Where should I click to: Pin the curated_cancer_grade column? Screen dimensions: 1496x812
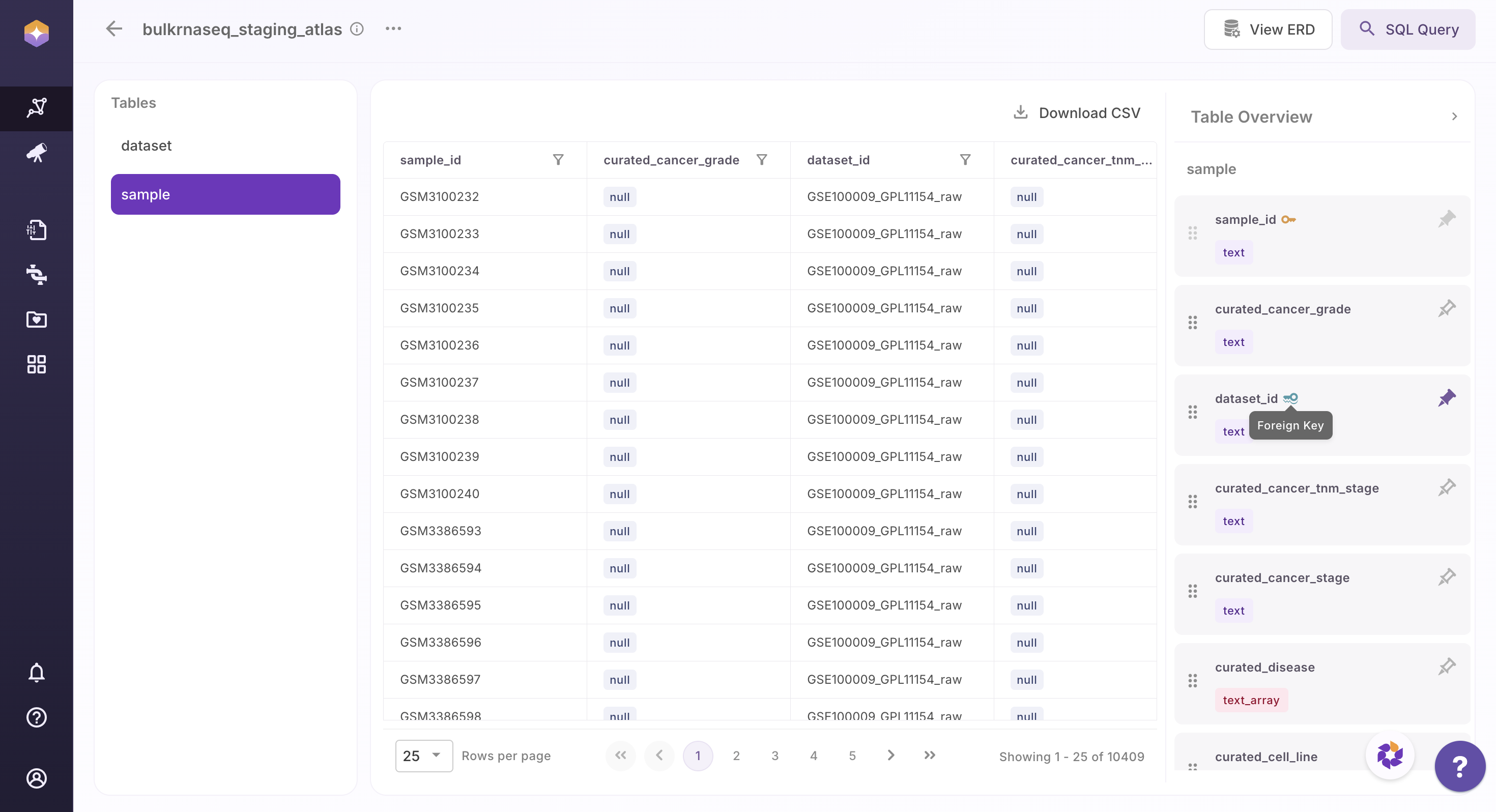point(1446,308)
